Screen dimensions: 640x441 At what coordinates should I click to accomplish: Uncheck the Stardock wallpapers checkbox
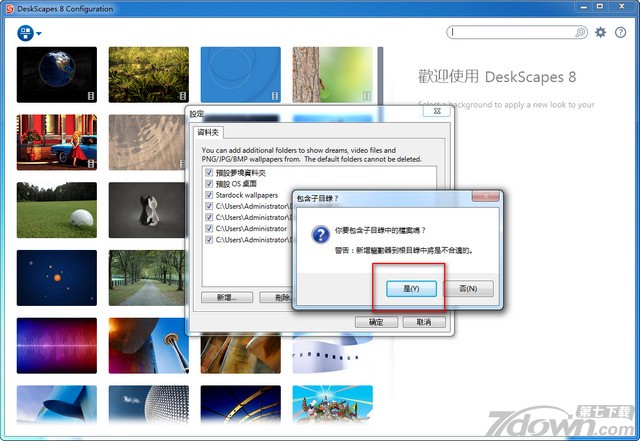[209, 195]
